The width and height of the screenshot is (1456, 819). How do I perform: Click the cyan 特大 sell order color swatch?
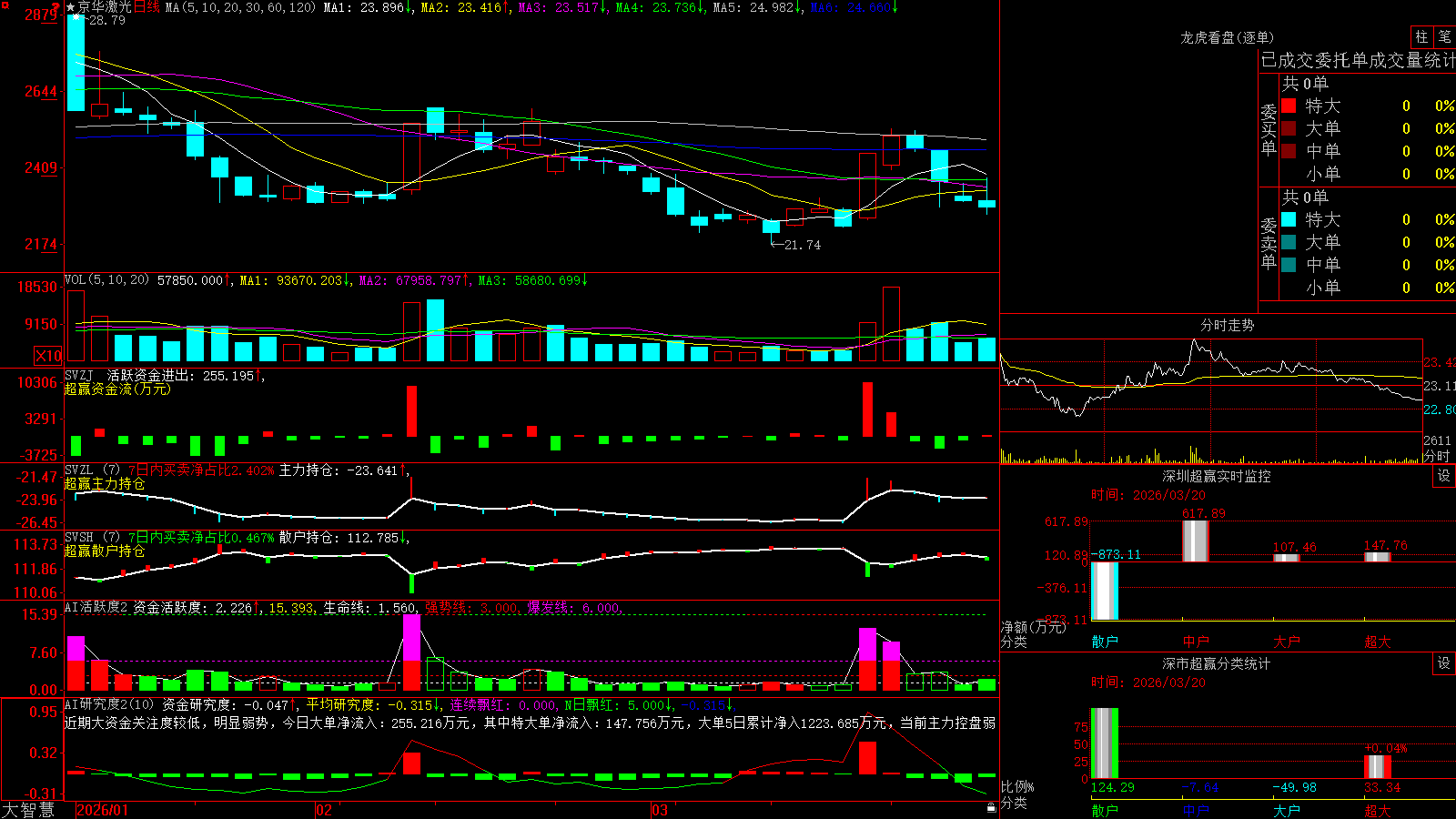[1289, 219]
